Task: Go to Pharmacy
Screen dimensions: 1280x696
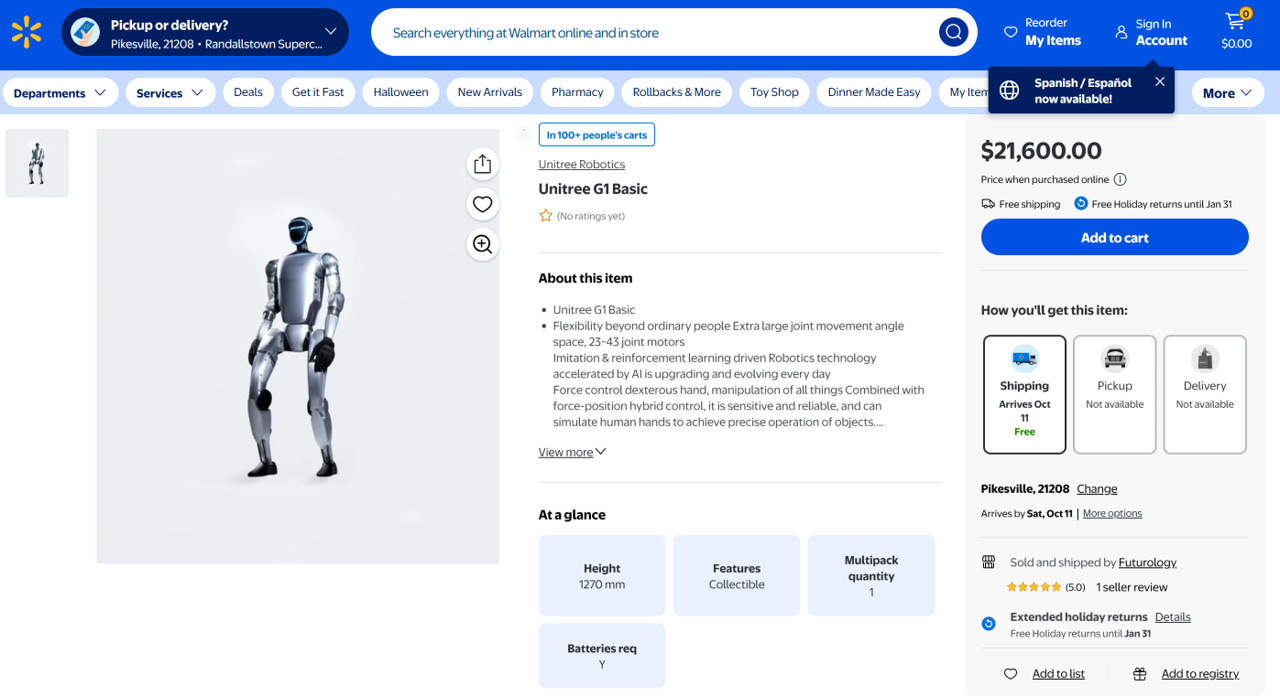Action: (578, 92)
